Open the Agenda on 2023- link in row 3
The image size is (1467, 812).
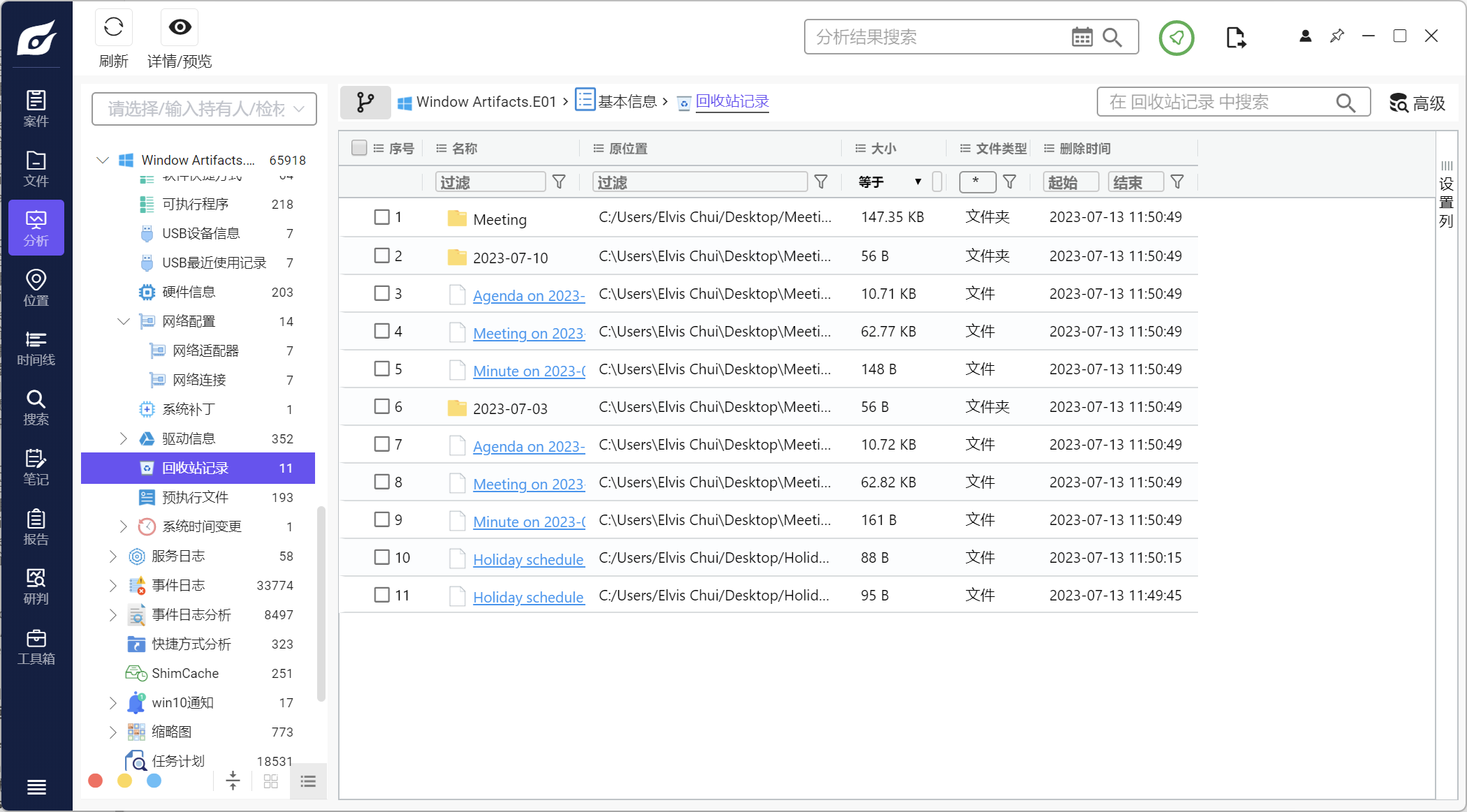pyautogui.click(x=529, y=295)
